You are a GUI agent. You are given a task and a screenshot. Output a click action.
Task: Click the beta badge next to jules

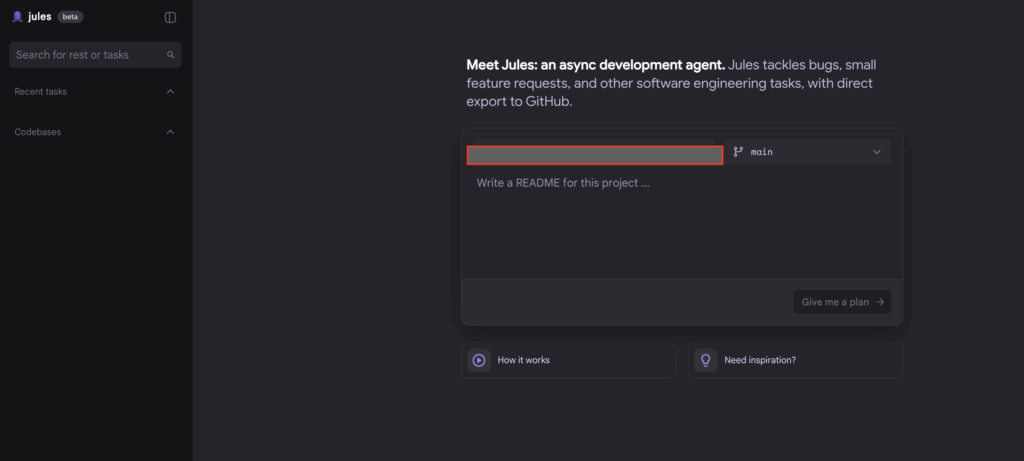point(71,17)
